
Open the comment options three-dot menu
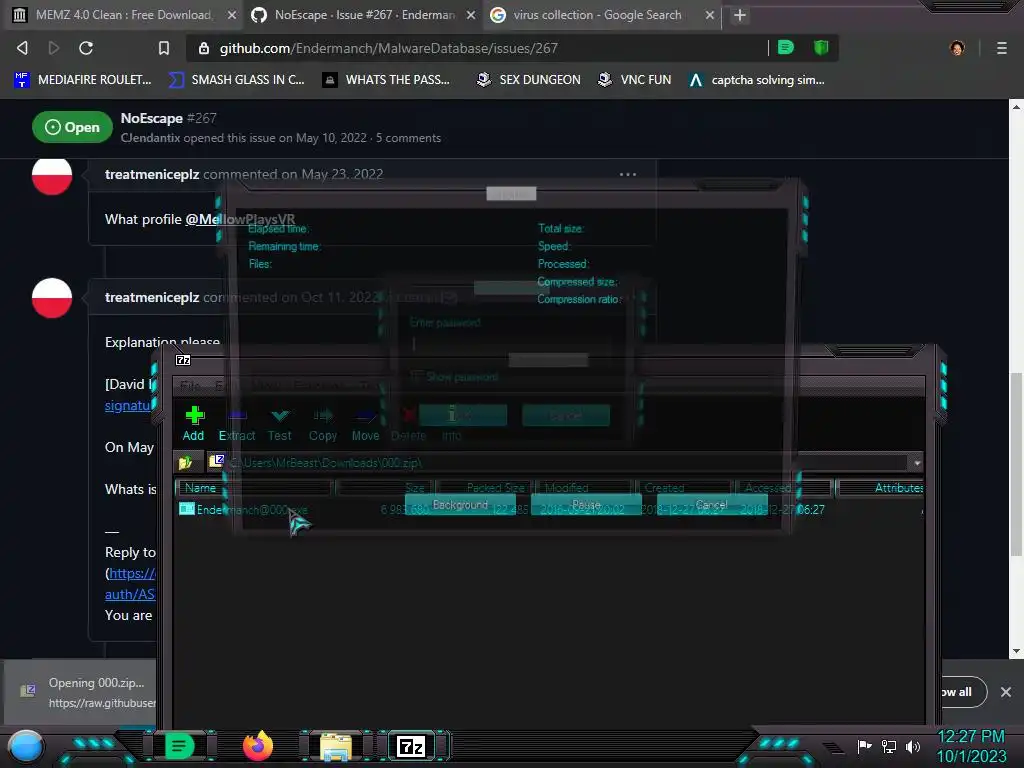point(628,174)
